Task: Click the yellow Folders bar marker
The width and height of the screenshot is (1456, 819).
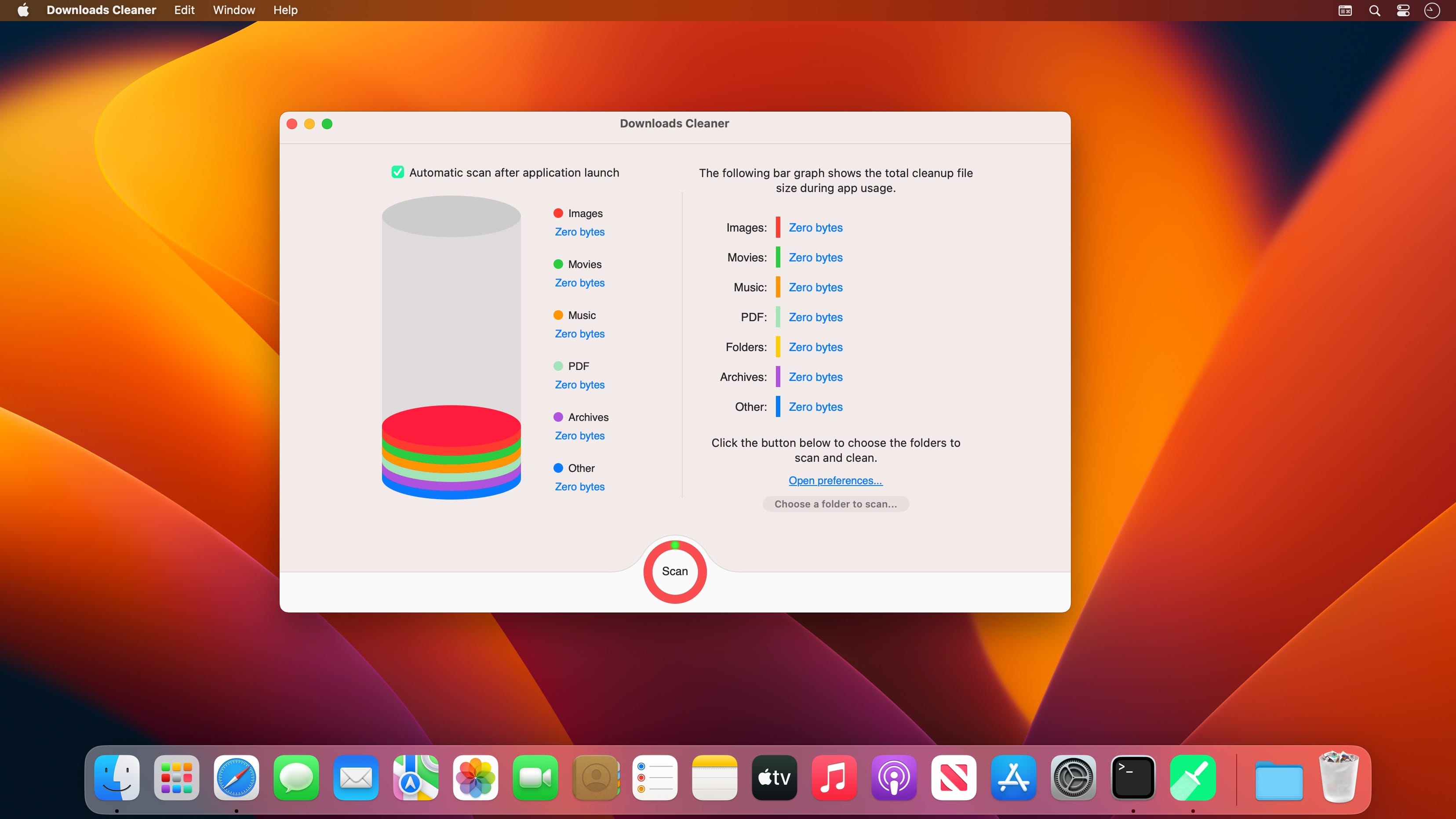Action: pos(778,347)
